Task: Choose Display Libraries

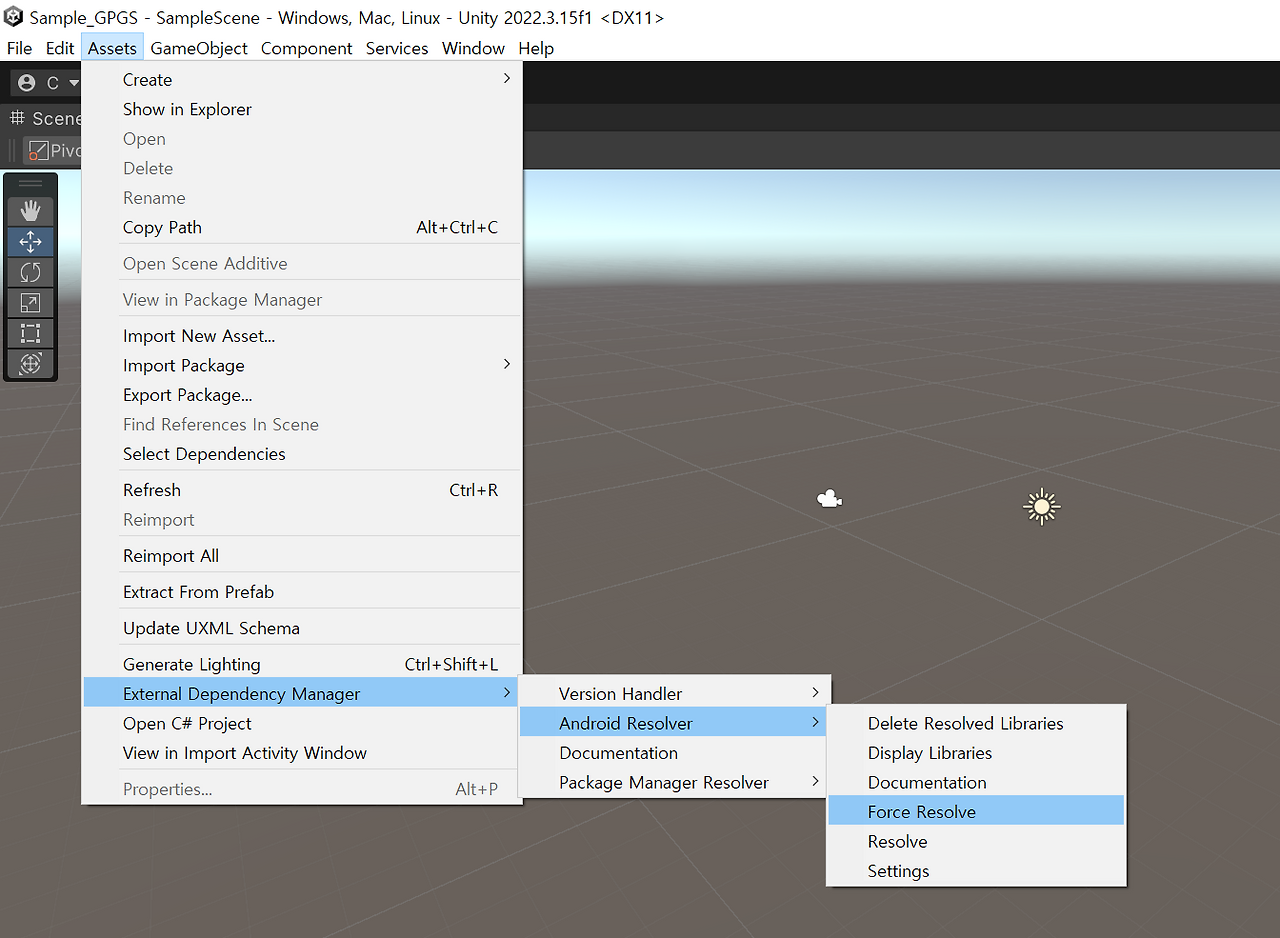Action: (x=929, y=752)
